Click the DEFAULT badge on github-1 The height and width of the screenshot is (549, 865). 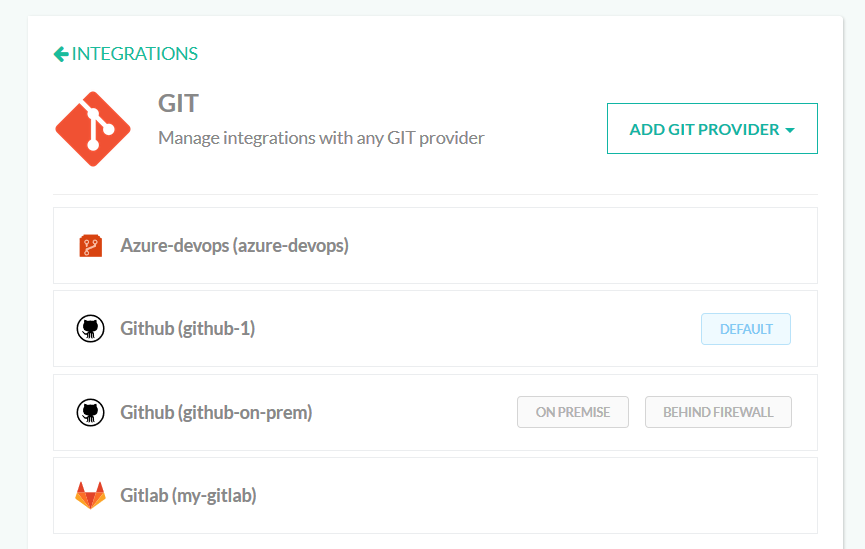[x=746, y=329]
